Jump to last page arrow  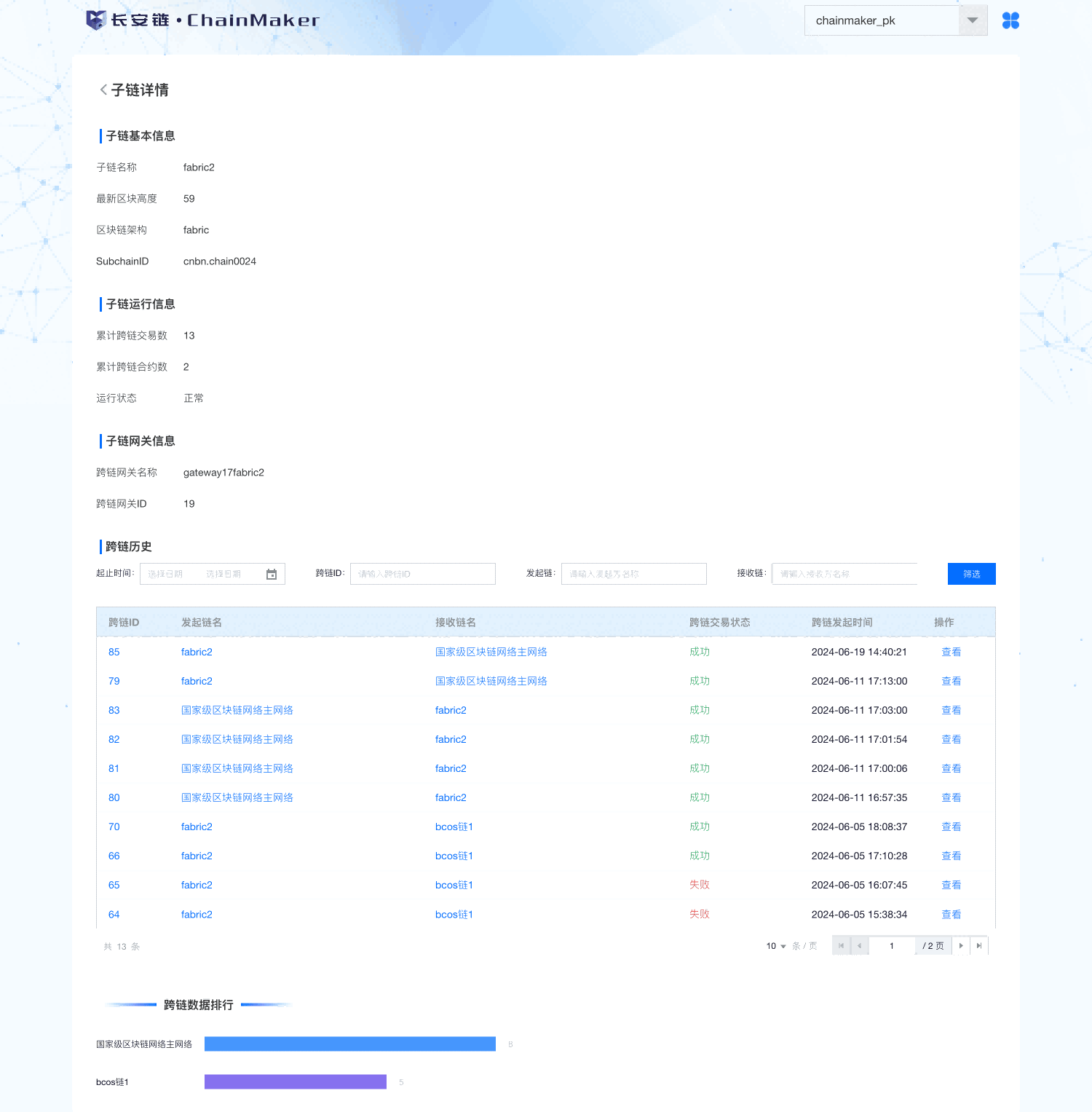click(x=979, y=946)
